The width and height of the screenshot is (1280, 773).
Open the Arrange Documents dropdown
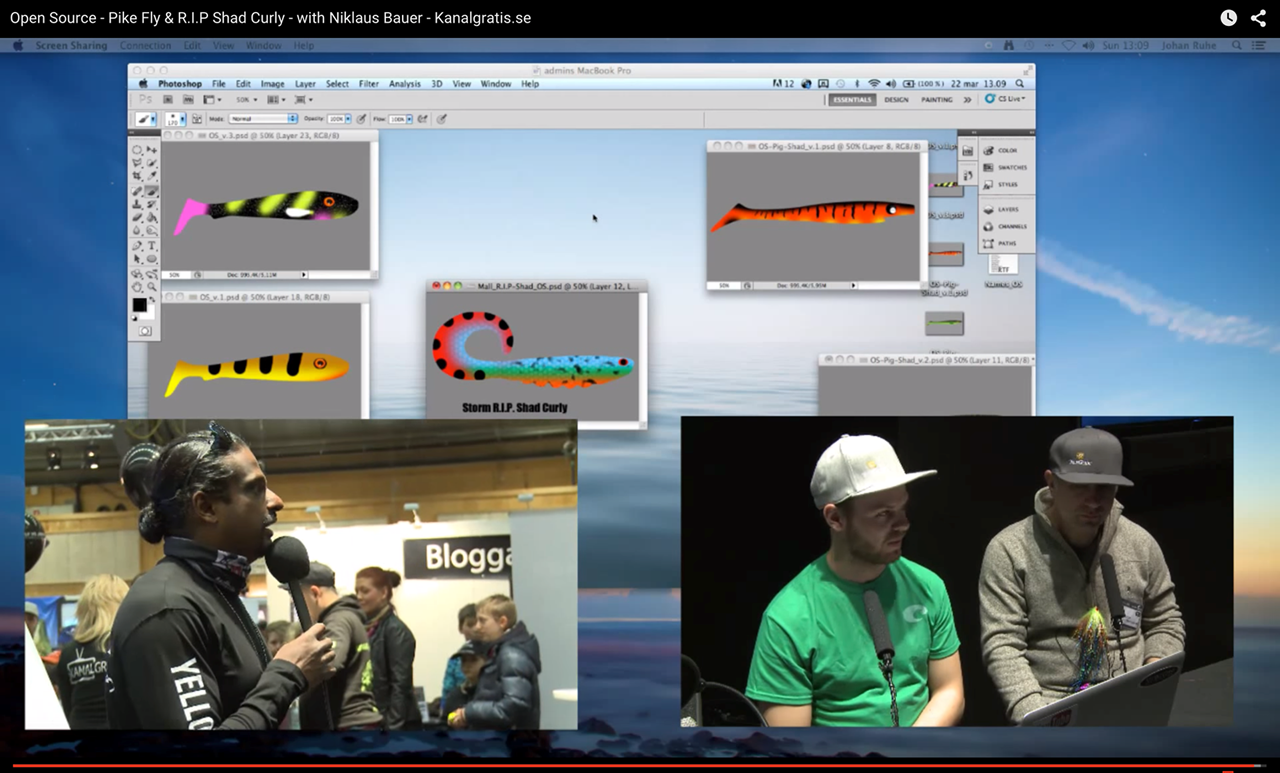277,100
